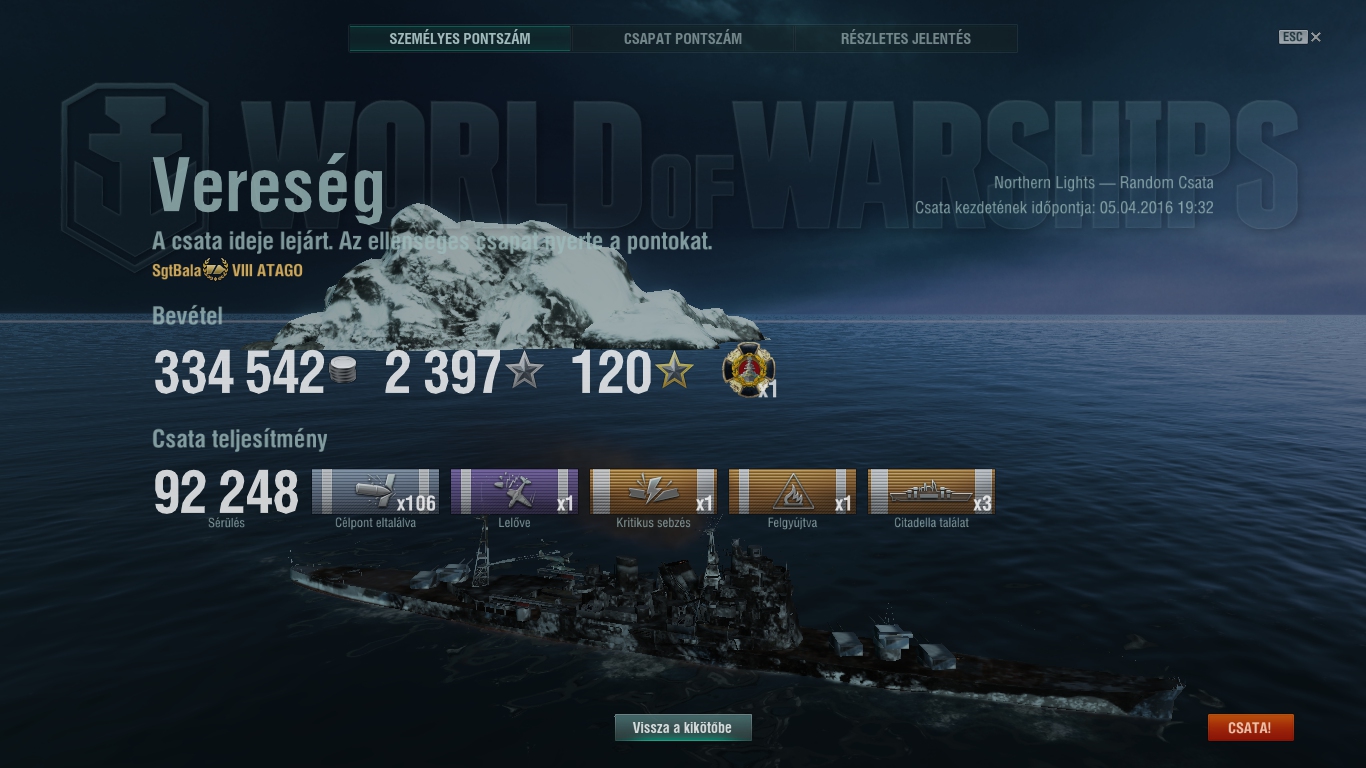Open the Részletes jelentés tab
The width and height of the screenshot is (1366, 768).
tap(906, 39)
